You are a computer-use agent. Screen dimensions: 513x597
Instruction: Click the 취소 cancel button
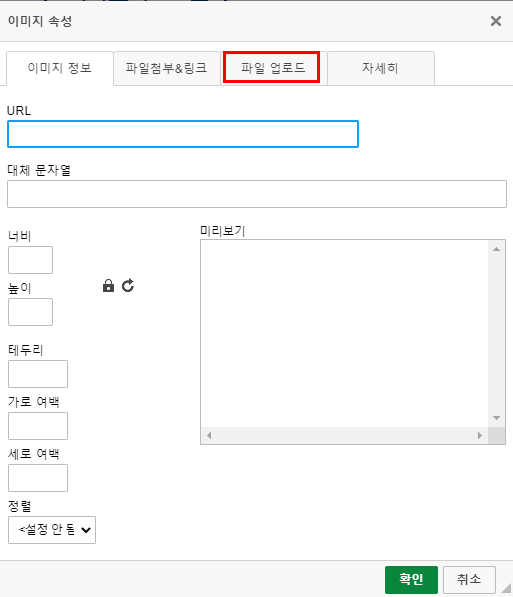[x=469, y=579]
